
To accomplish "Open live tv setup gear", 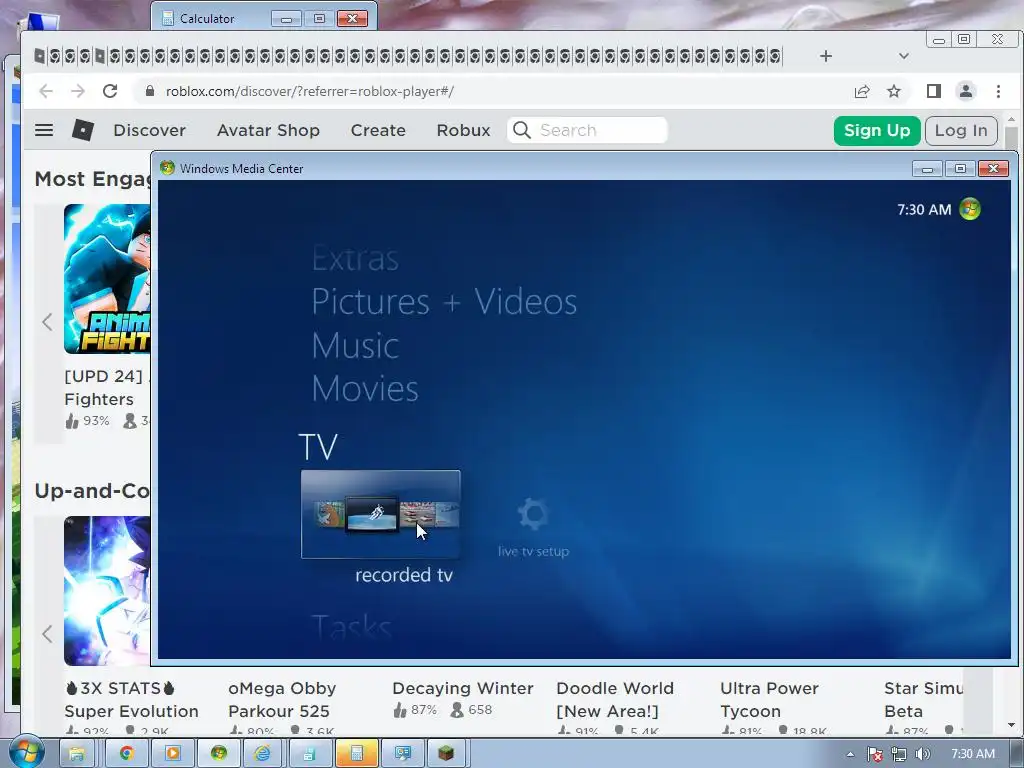I will coord(534,514).
